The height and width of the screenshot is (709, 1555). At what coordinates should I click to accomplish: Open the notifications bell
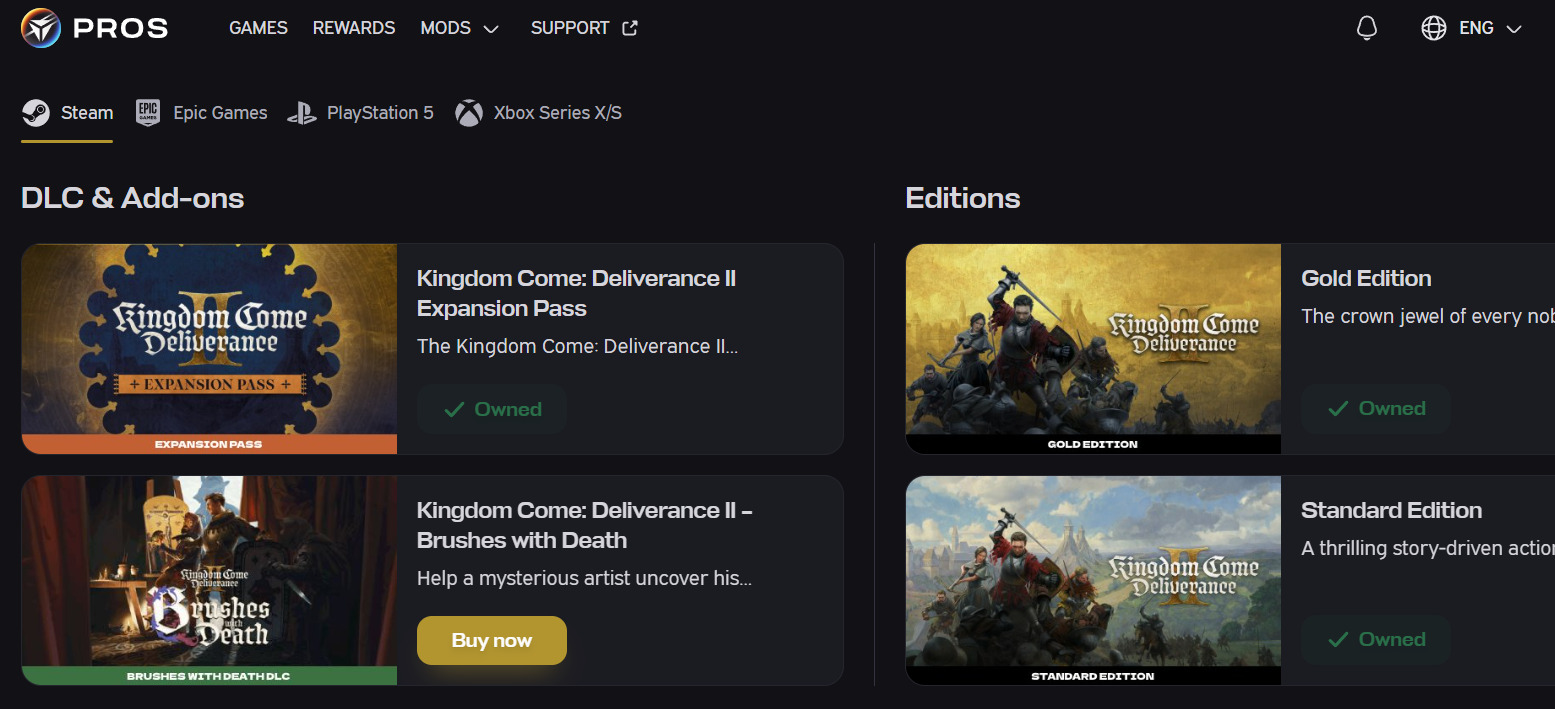pos(1367,28)
